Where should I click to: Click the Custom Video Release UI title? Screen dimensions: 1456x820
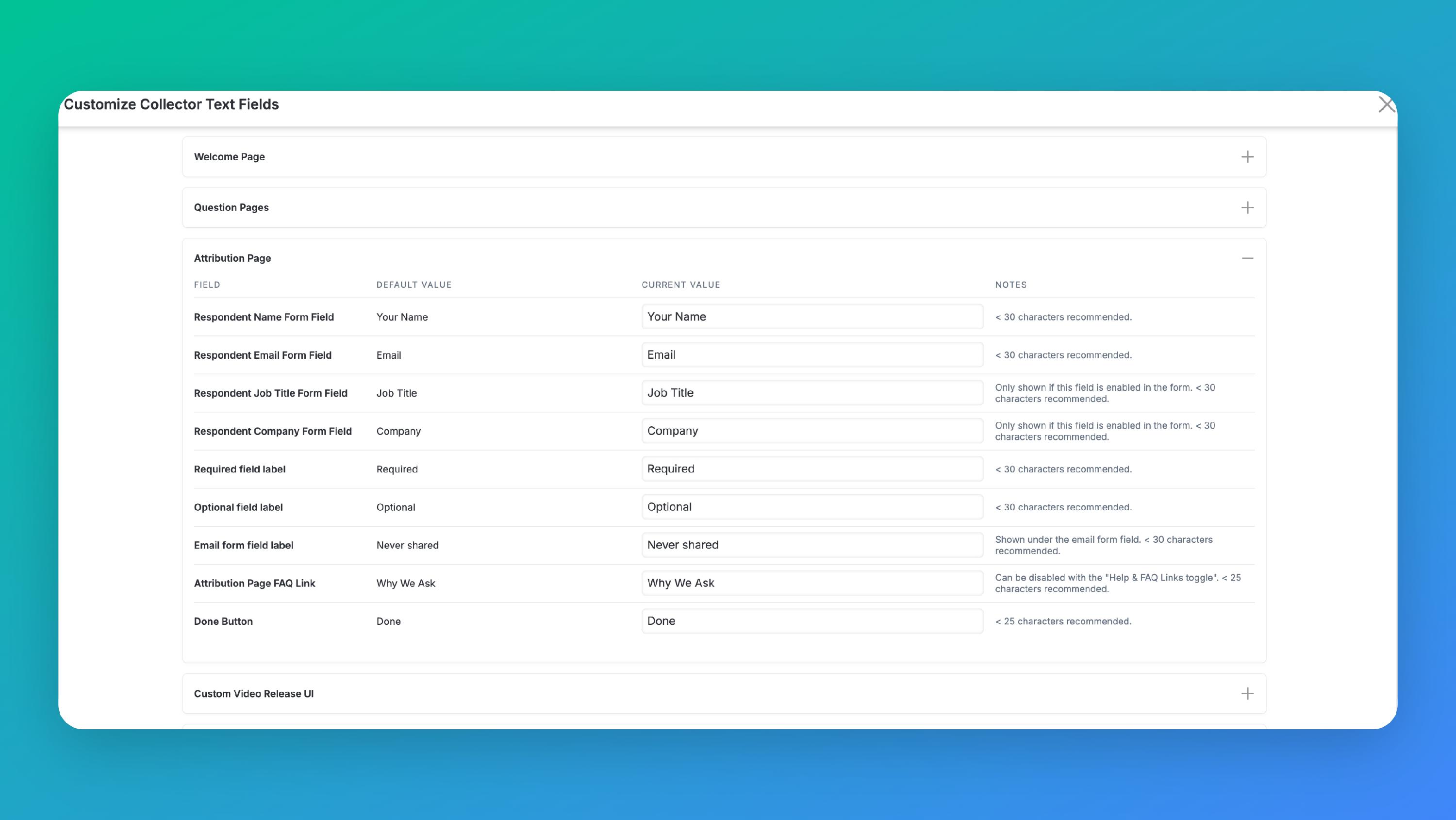point(253,694)
